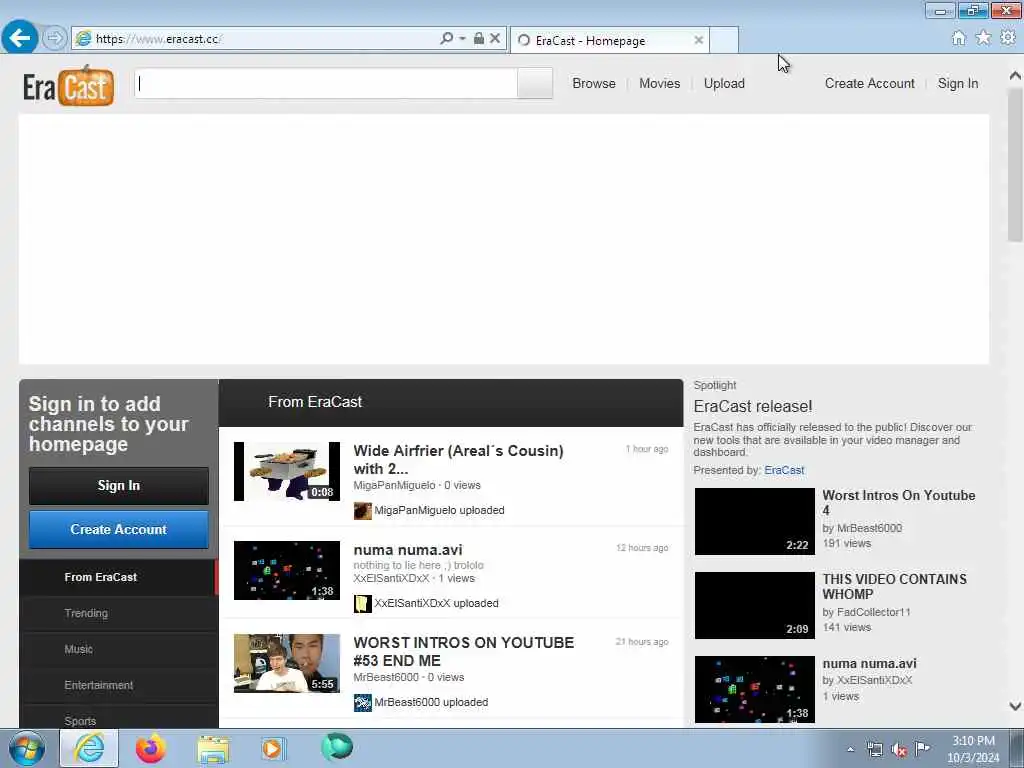The height and width of the screenshot is (768, 1024).
Task: Click the muted volume tray icon
Action: pos(899,750)
